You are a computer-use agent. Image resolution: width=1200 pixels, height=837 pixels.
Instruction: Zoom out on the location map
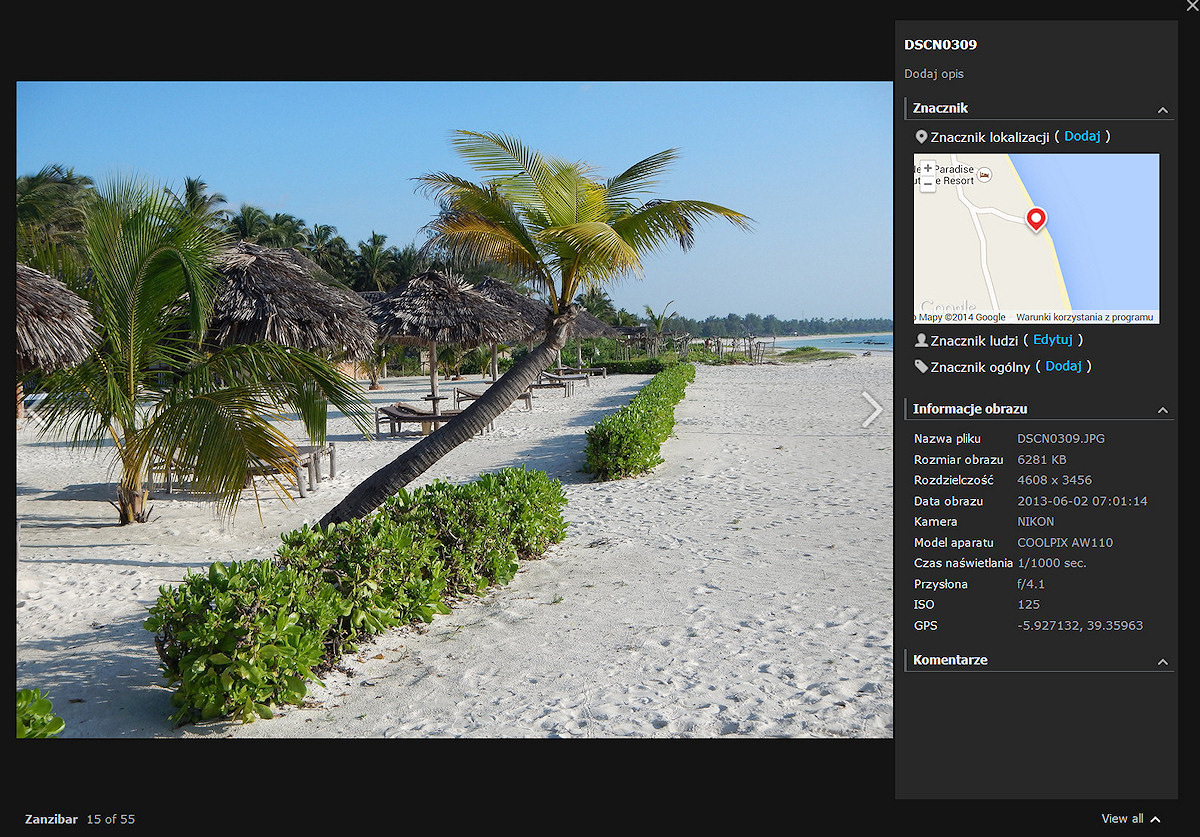(x=928, y=184)
